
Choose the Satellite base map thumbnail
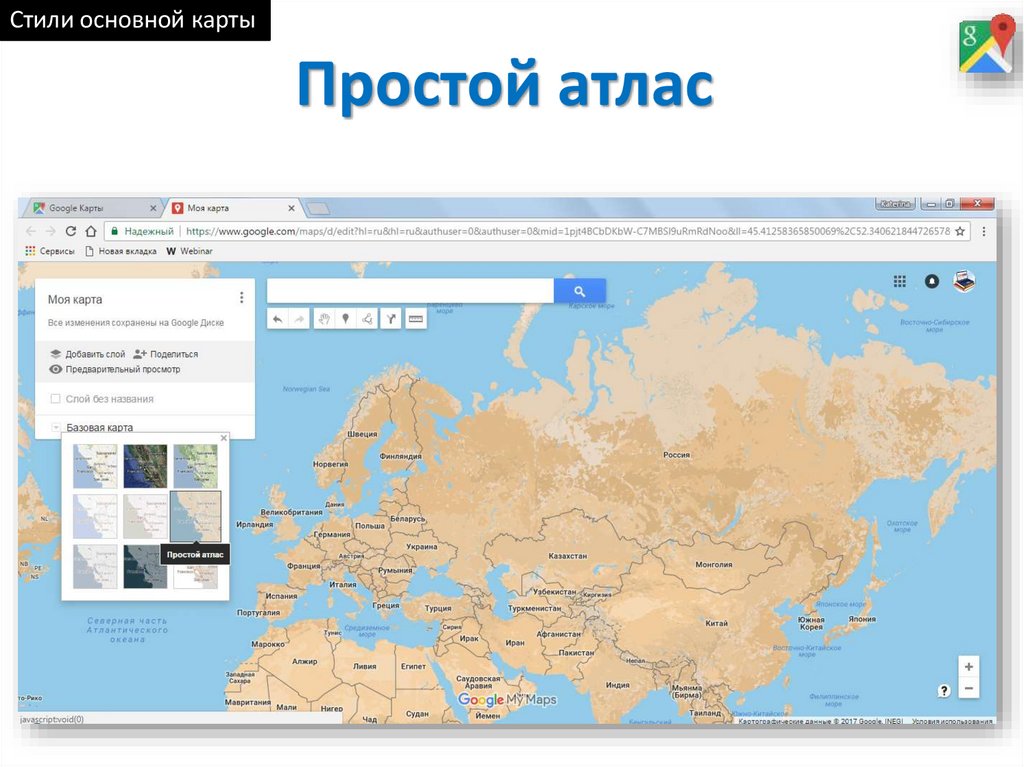pyautogui.click(x=145, y=466)
